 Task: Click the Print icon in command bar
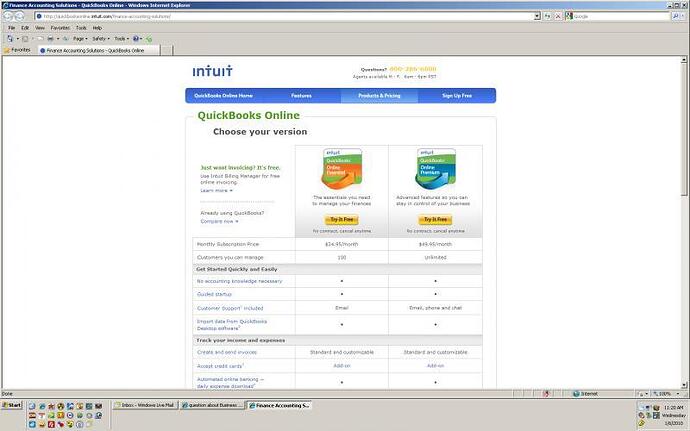50,39
